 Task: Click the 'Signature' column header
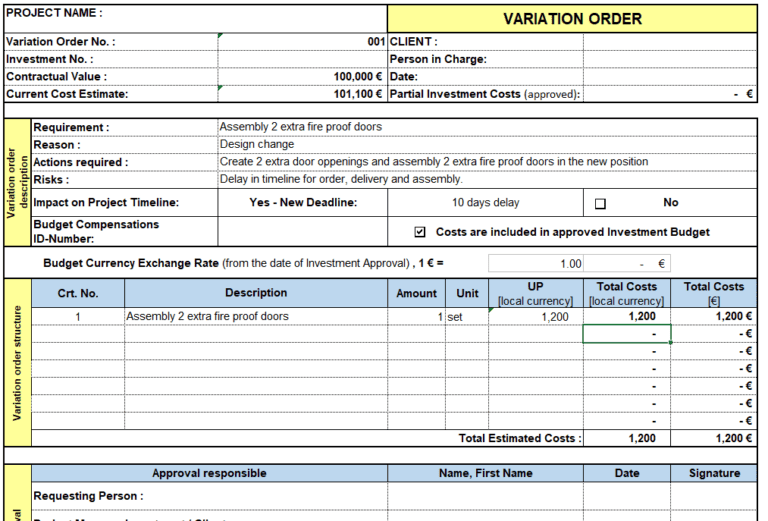714,473
